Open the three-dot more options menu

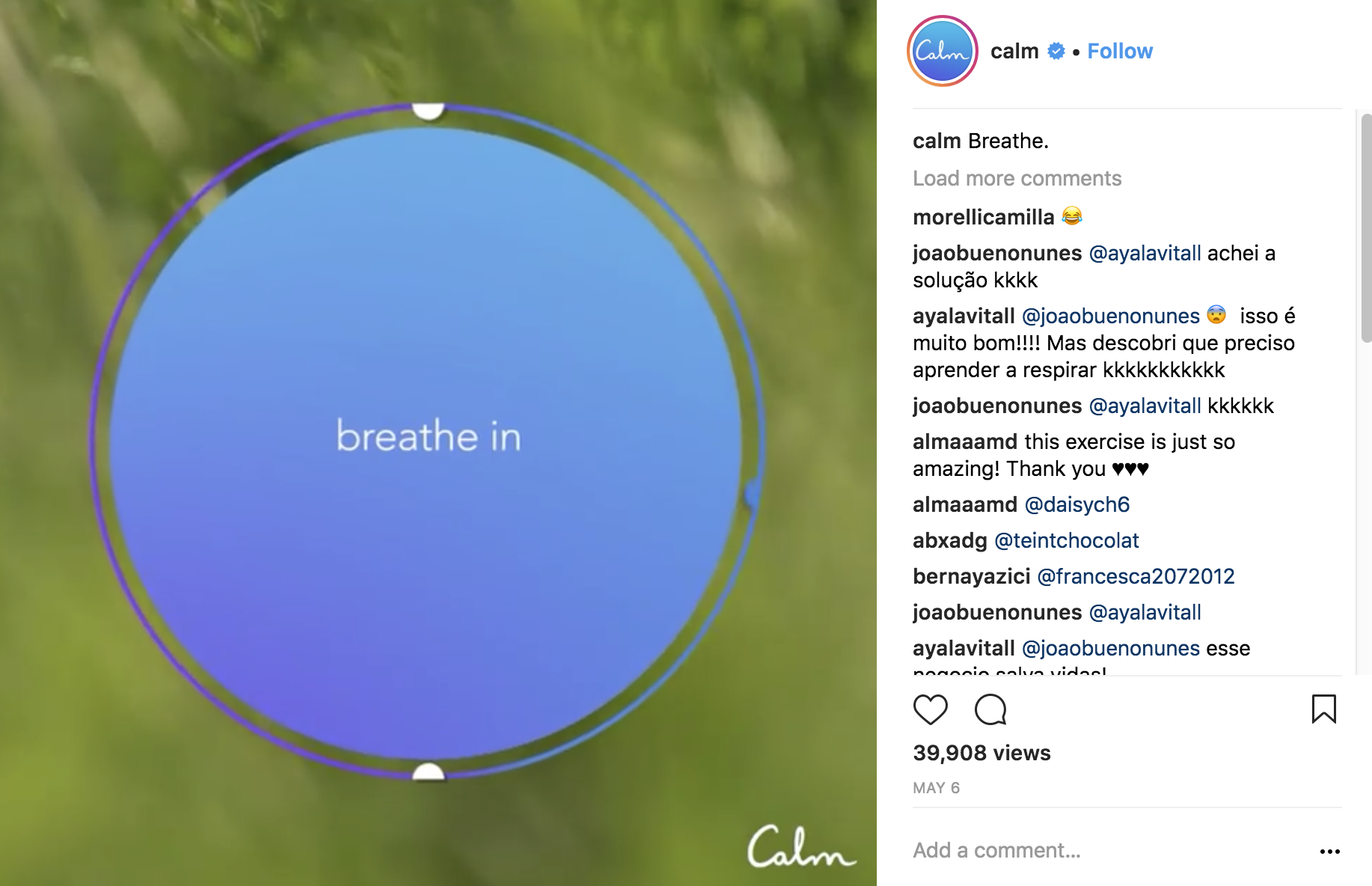[1330, 852]
